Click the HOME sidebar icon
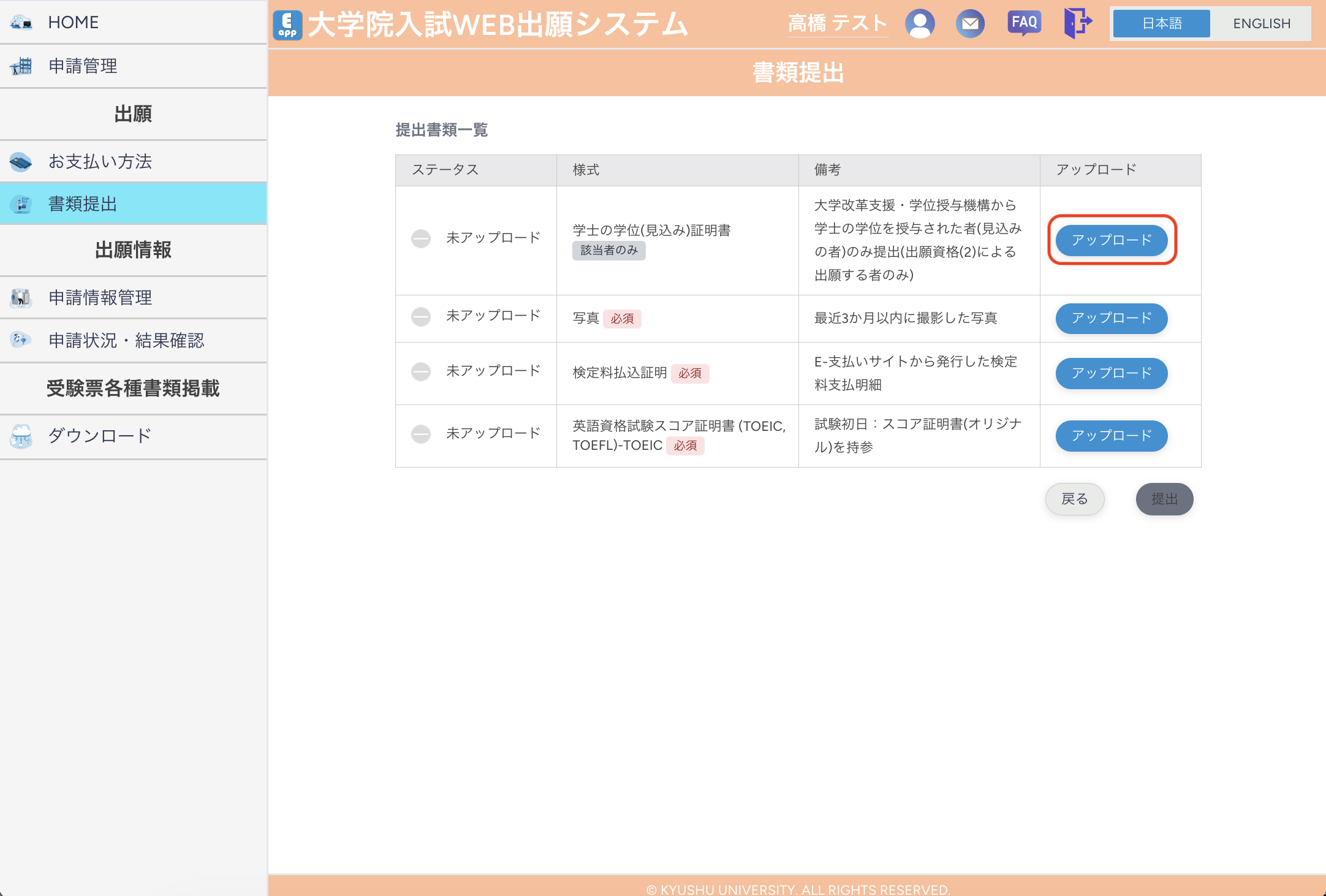Viewport: 1326px width, 896px height. coord(21,23)
